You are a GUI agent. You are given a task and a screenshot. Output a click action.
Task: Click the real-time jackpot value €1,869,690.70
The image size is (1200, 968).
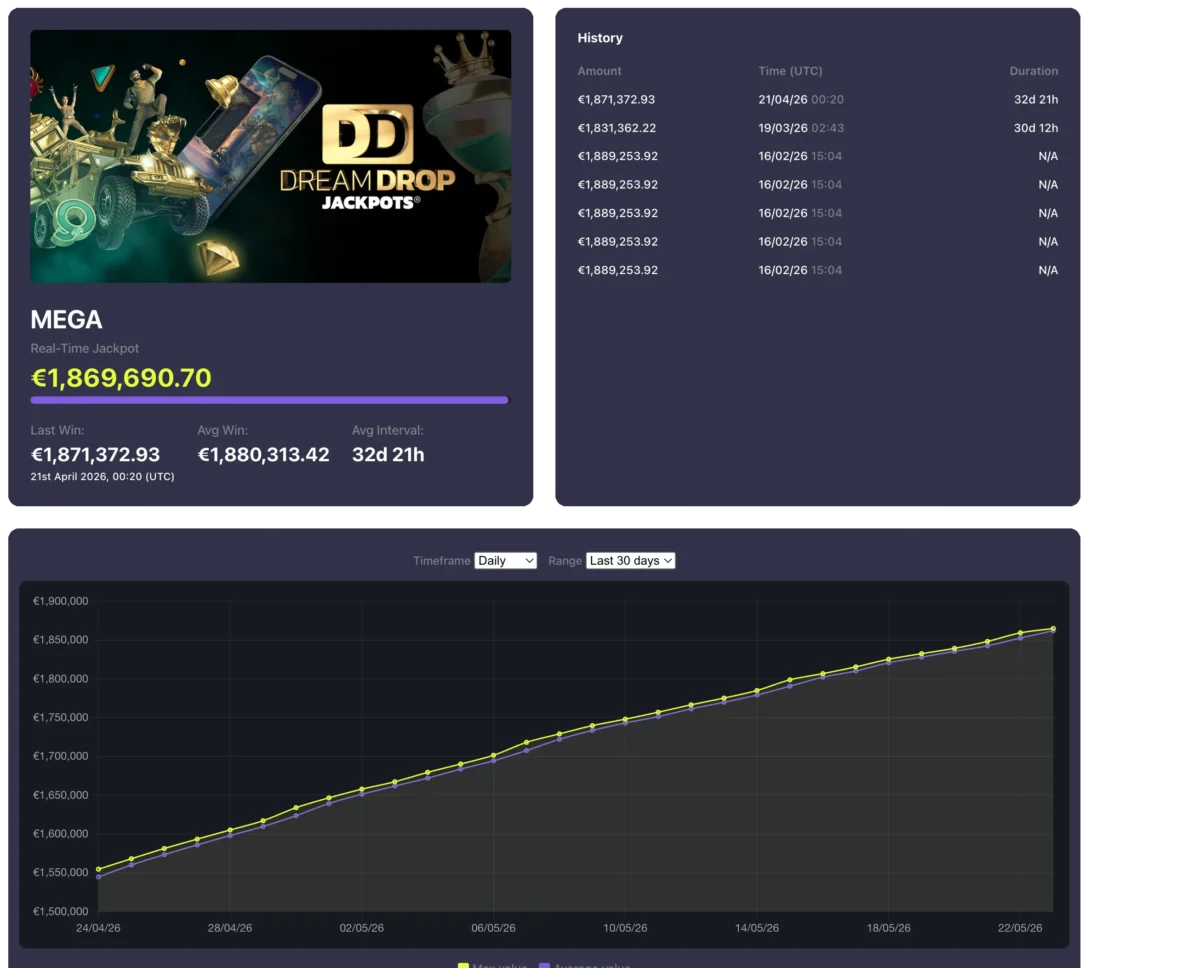click(x=121, y=378)
